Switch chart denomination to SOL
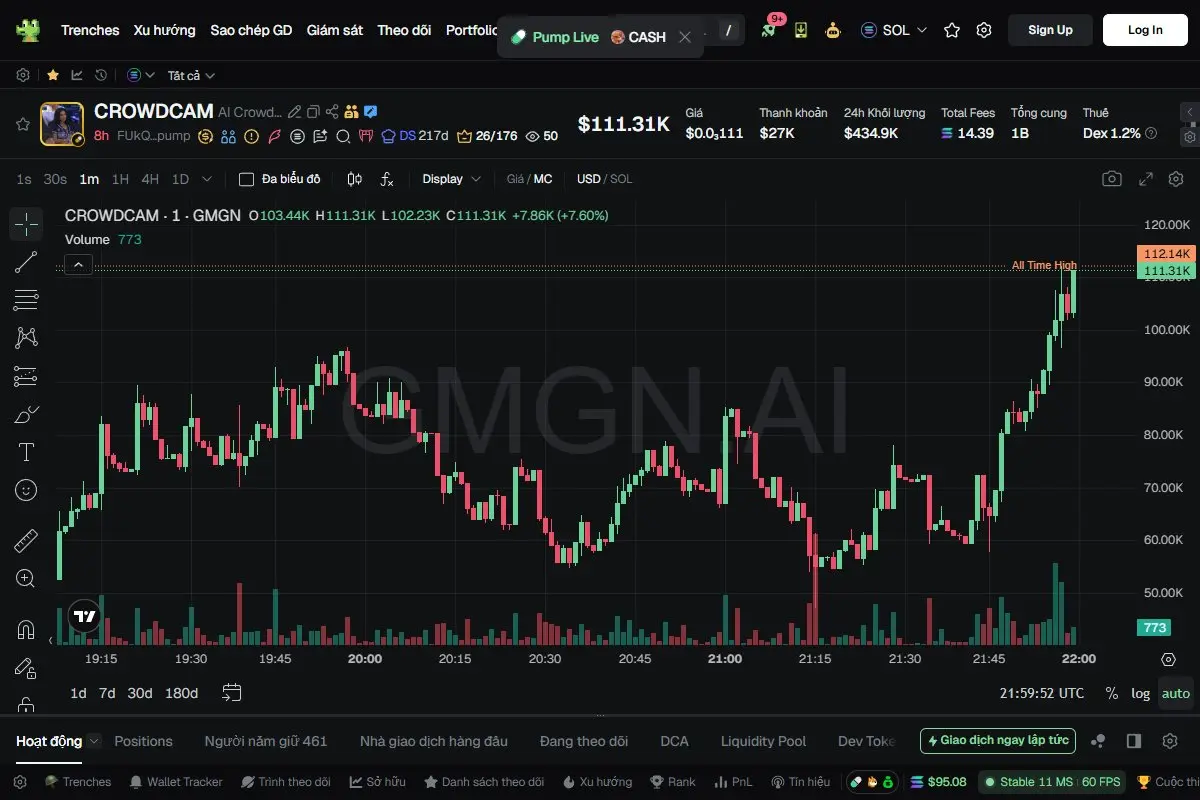This screenshot has height=800, width=1200. pyautogui.click(x=621, y=179)
